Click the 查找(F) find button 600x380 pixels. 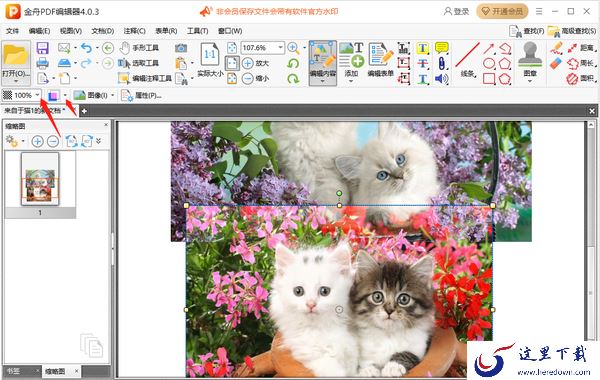click(527, 31)
